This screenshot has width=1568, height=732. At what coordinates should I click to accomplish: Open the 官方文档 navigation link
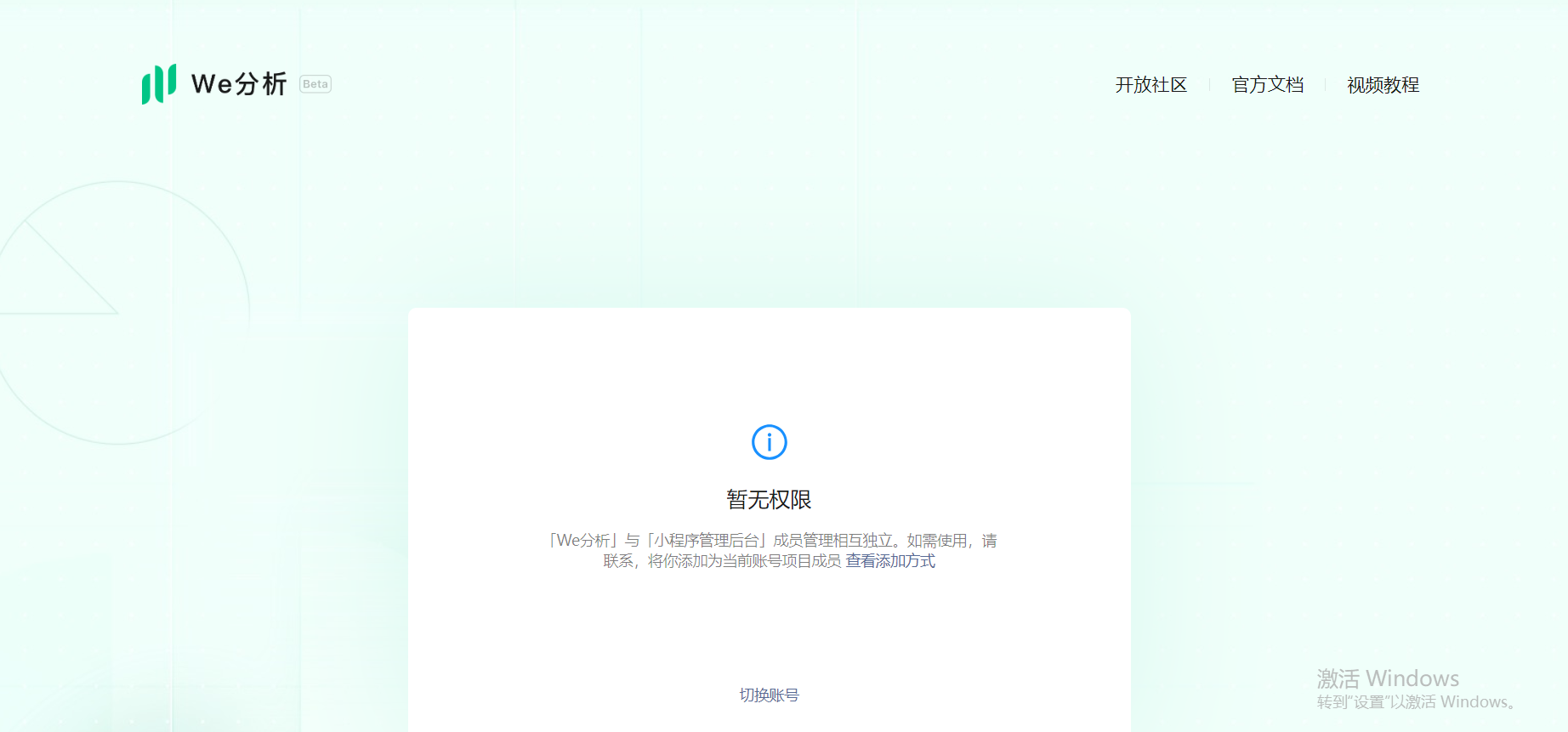[1268, 85]
